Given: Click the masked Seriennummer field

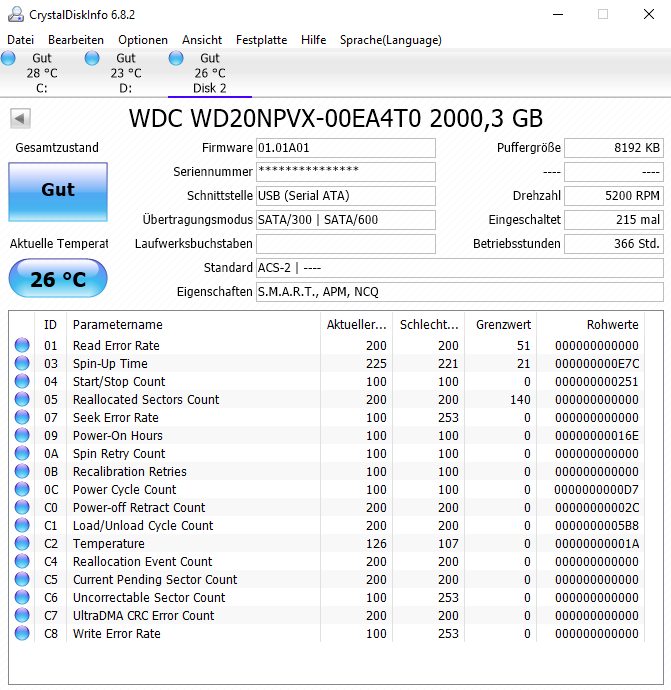Looking at the screenshot, I should (346, 172).
